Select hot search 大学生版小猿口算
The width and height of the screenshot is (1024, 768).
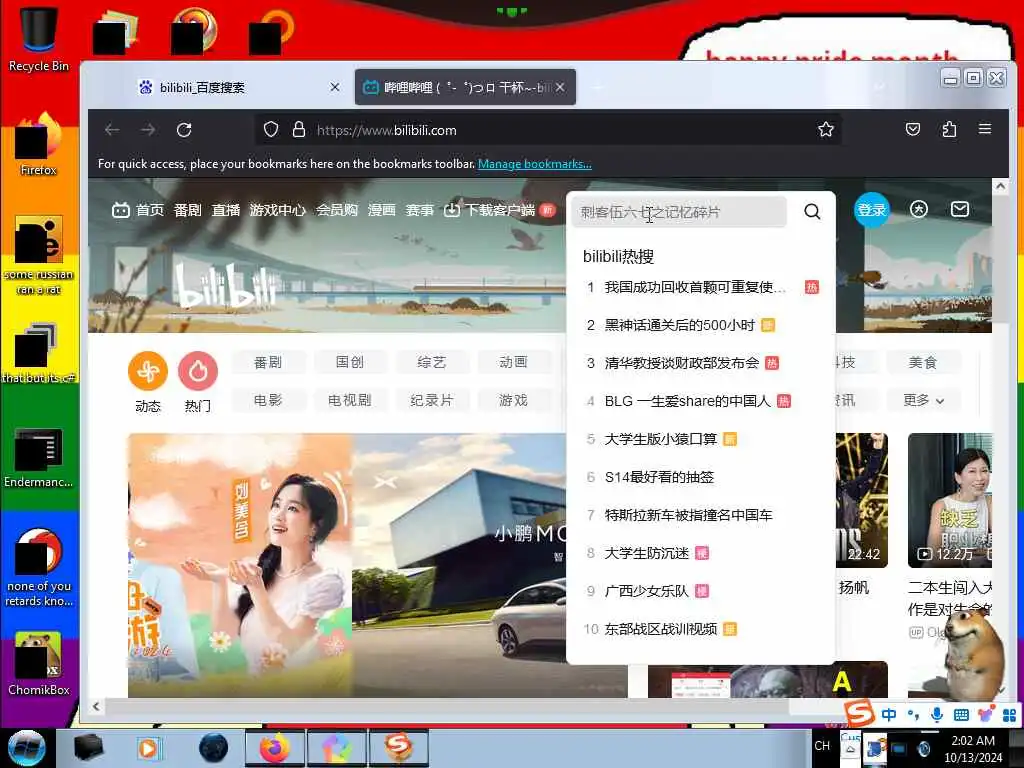pyautogui.click(x=660, y=439)
